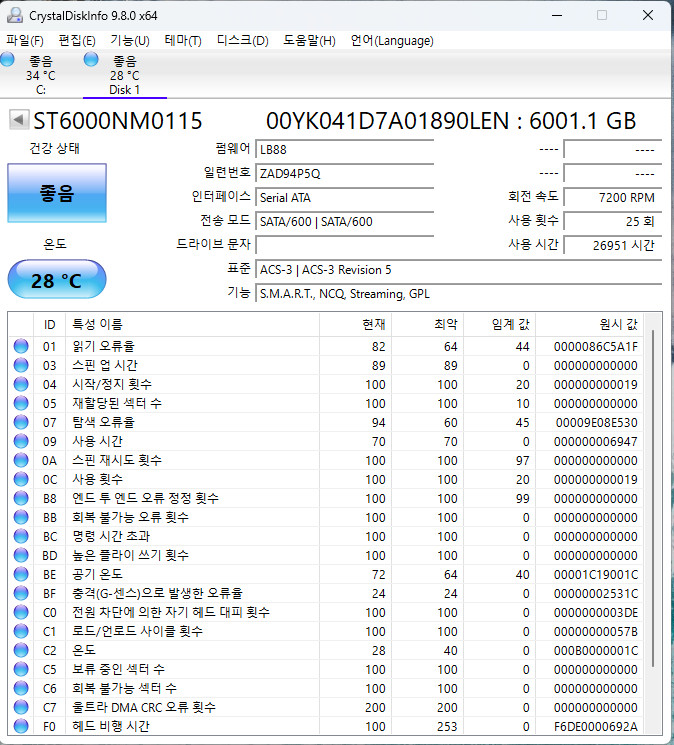Click raw value F6DE0000692A
Screen dimensions: 674x745
pyautogui.click(x=596, y=726)
